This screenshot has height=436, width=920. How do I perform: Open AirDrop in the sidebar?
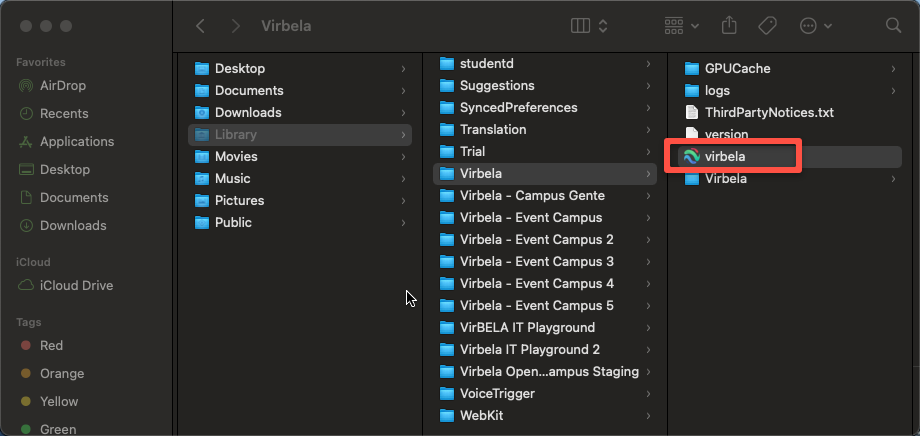tap(63, 85)
